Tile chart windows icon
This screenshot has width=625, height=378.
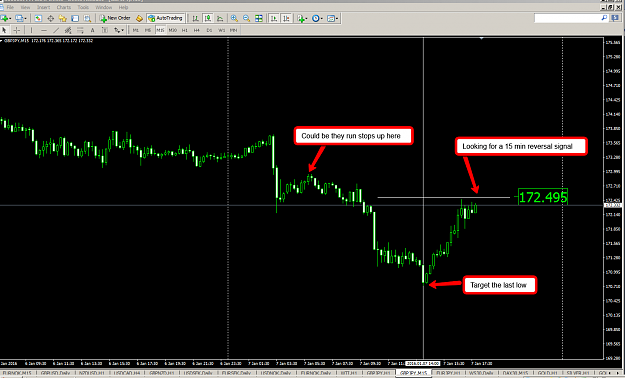[259, 18]
